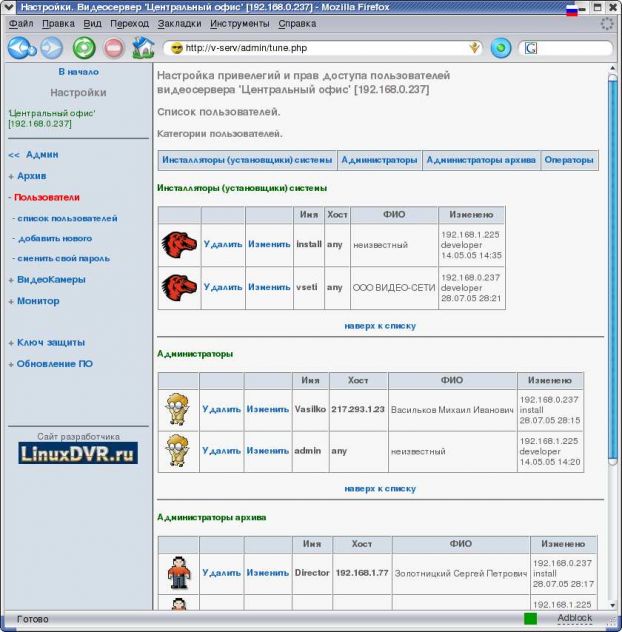622x632 pixels.
Task: Open the Инструменты menu
Action: (x=239, y=24)
